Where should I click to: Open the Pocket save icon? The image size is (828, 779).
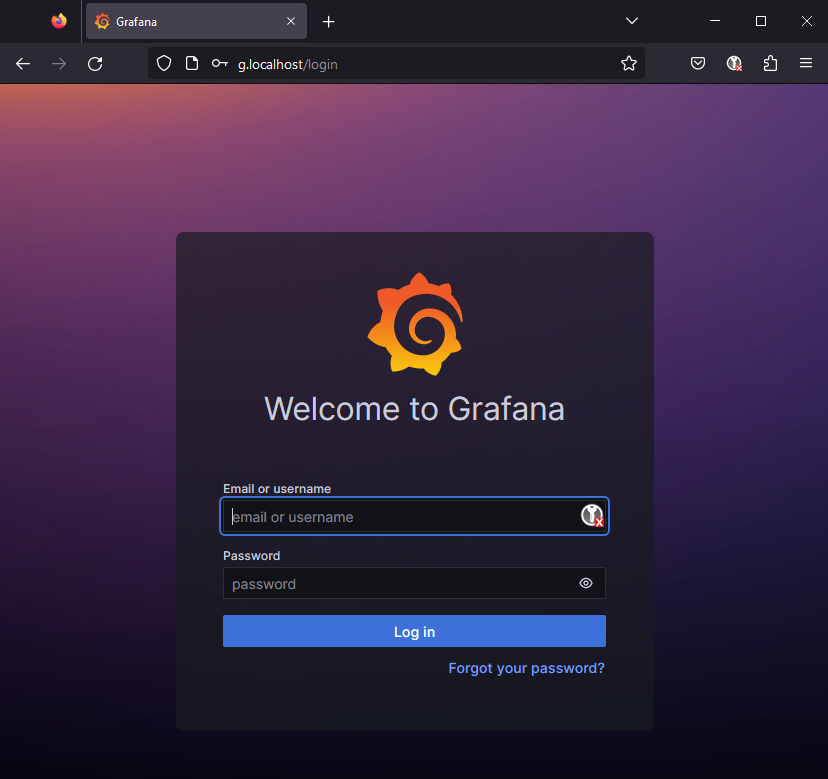(698, 64)
